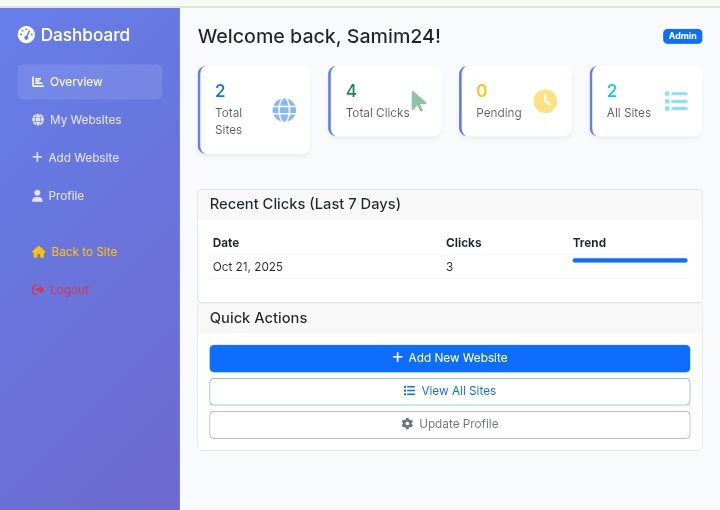Click the Dashboard title in sidebar
The width and height of the screenshot is (720, 510).
tap(85, 35)
